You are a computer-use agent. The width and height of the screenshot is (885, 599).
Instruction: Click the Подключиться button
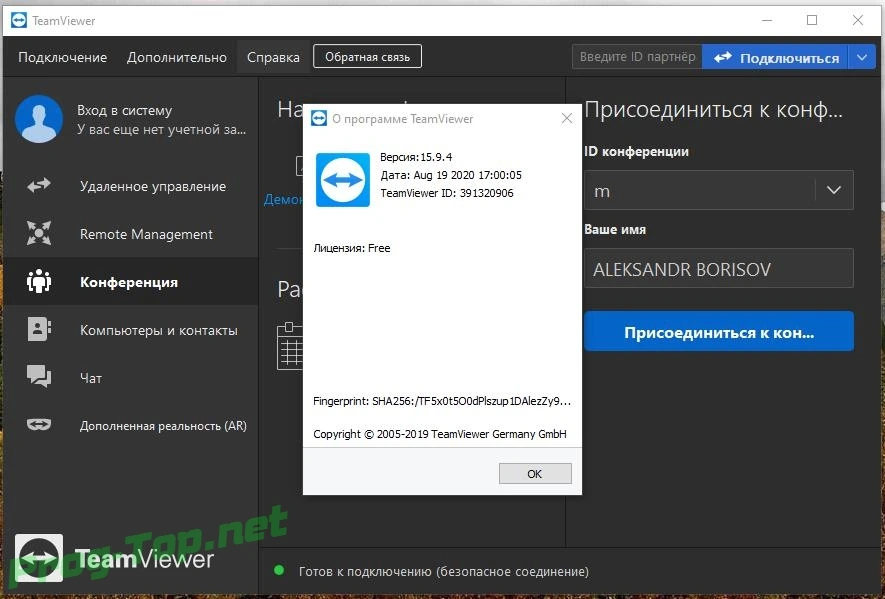click(775, 57)
